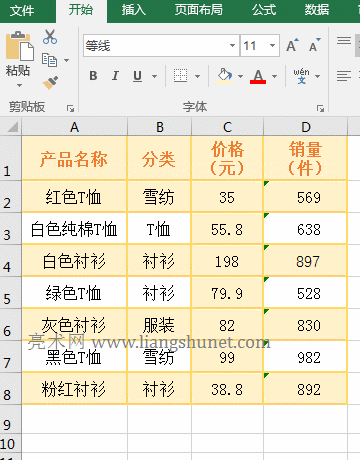Select the Format Painter brush
360x460 pixels.
coord(50,82)
